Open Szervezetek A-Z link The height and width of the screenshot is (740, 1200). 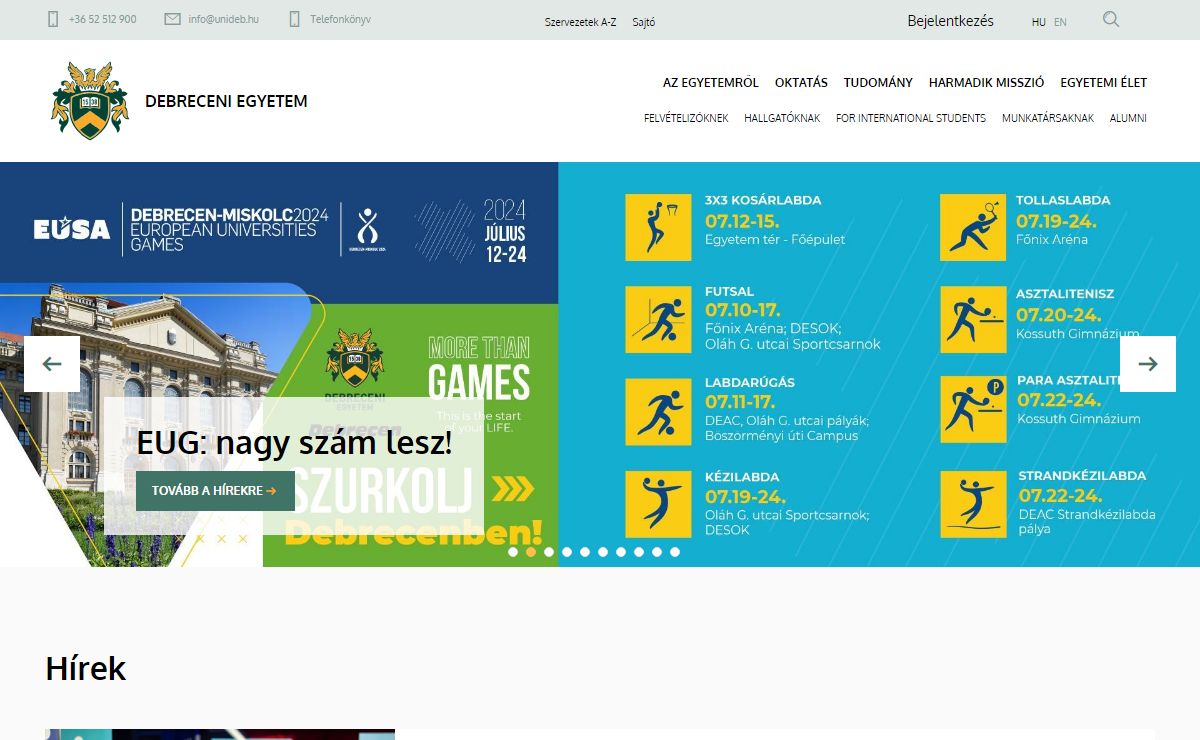[580, 22]
